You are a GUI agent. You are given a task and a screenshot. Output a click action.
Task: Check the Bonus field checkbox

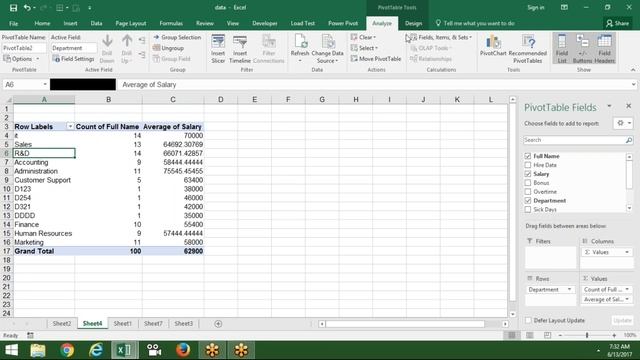[x=528, y=183]
